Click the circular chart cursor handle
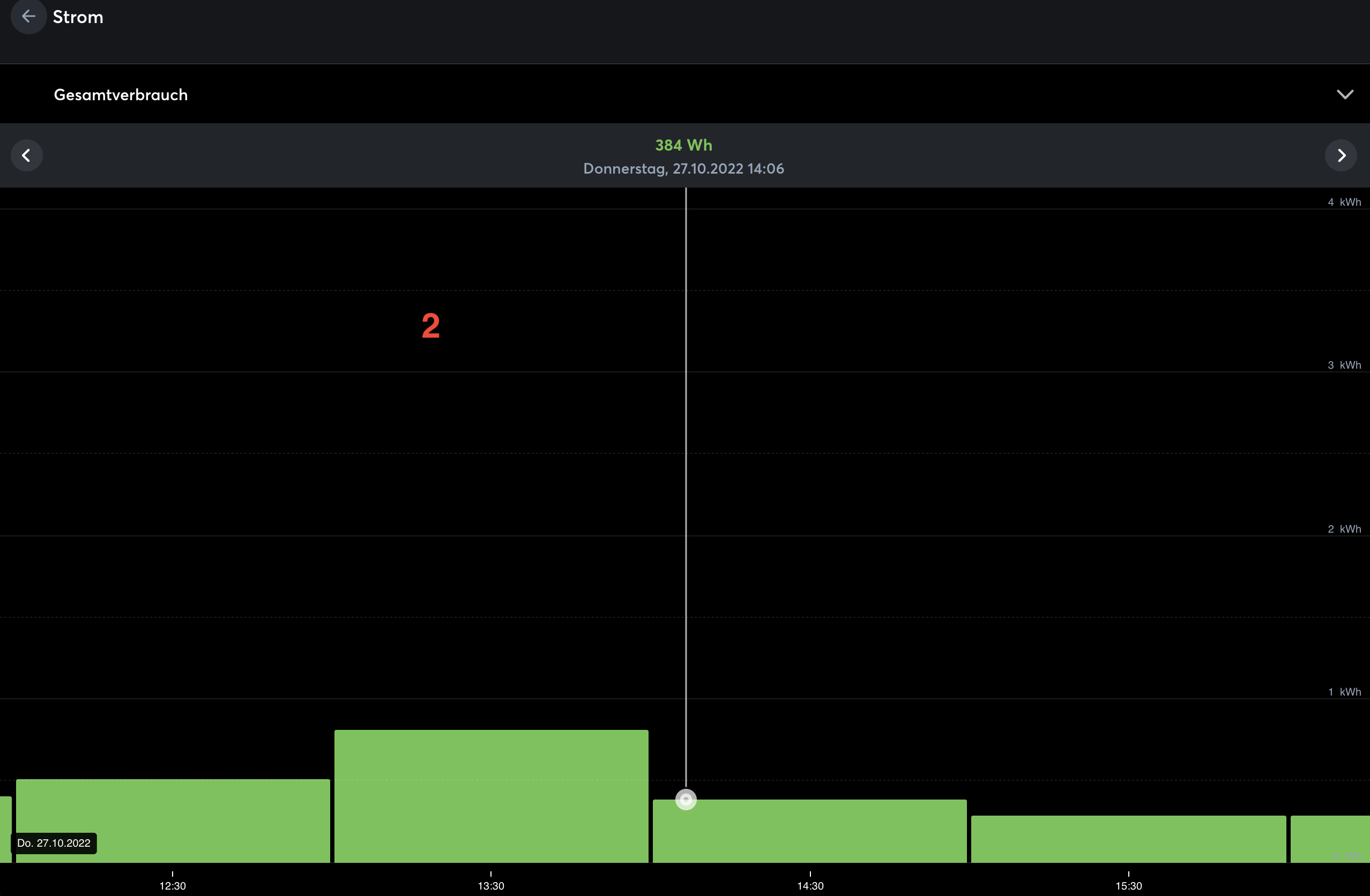The image size is (1370, 896). pos(686,800)
